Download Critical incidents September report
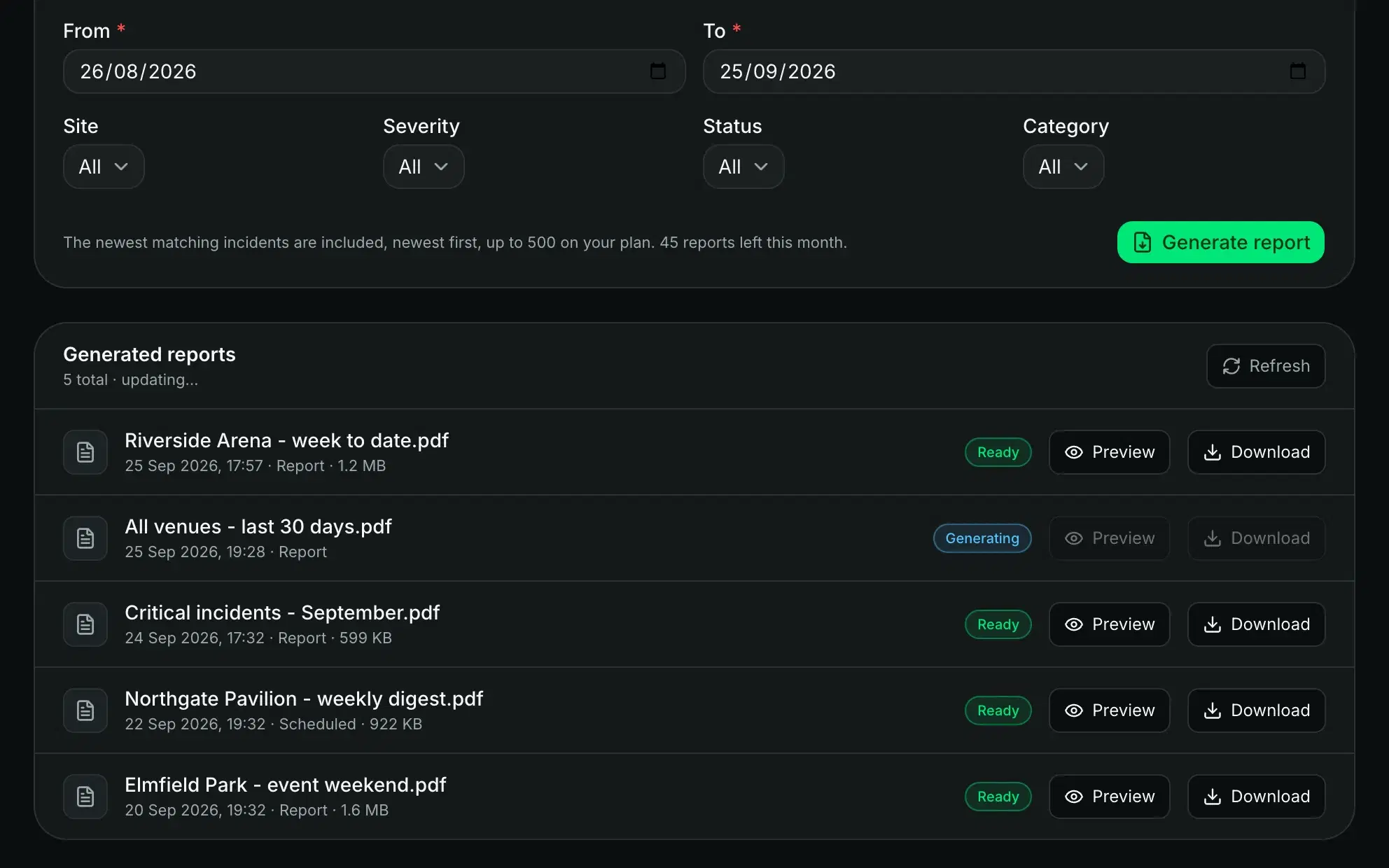This screenshot has height=868, width=1389. point(1256,624)
